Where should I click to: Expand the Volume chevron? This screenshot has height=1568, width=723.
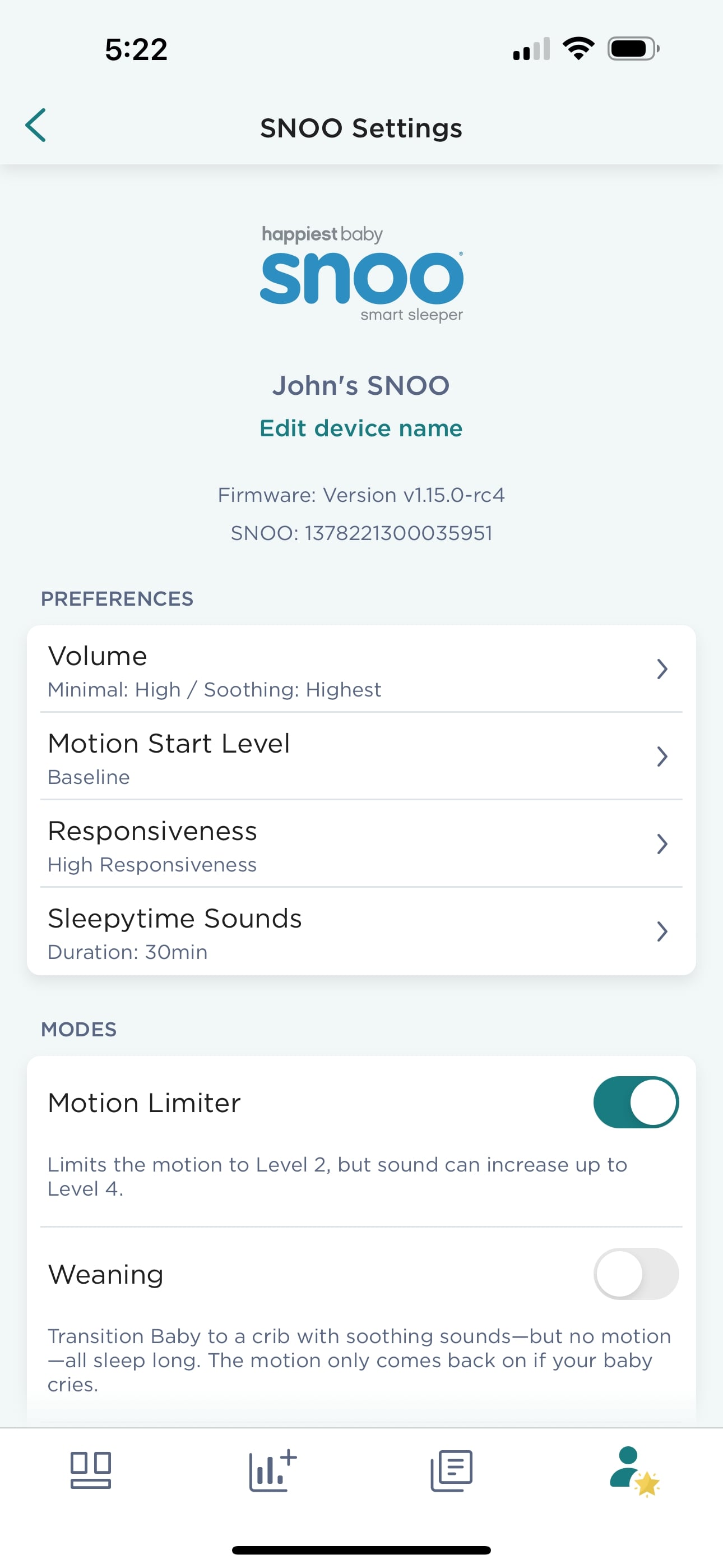click(x=662, y=669)
